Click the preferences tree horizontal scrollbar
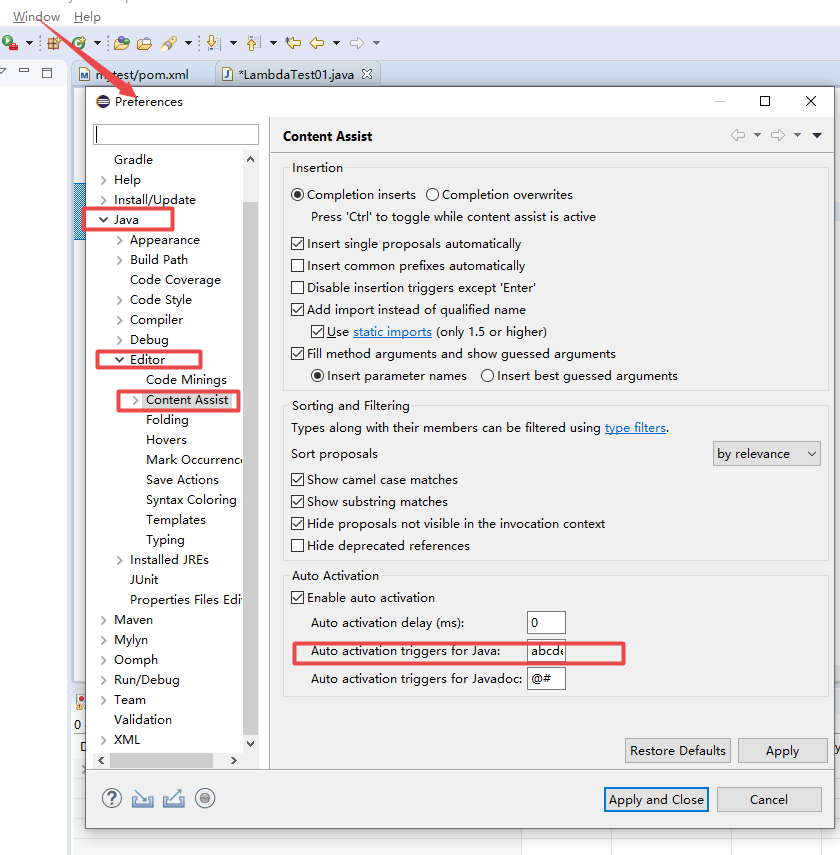The width and height of the screenshot is (840, 855). click(161, 760)
